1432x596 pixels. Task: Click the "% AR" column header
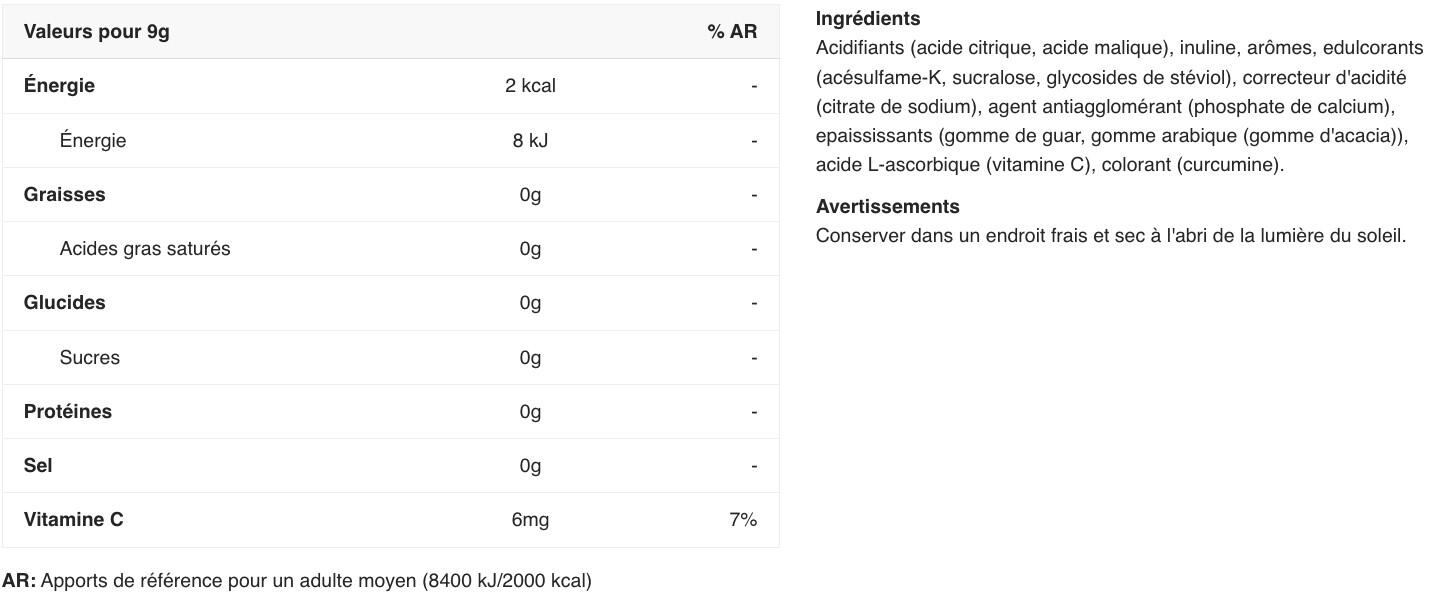point(732,32)
